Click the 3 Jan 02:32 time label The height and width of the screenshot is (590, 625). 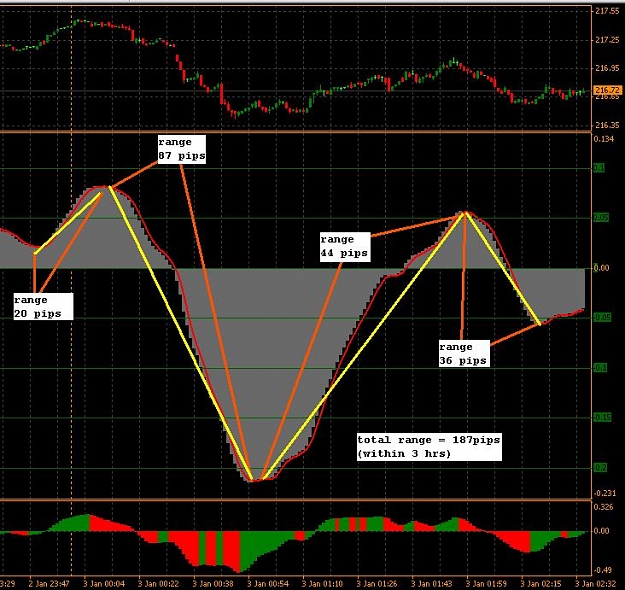coord(596,584)
